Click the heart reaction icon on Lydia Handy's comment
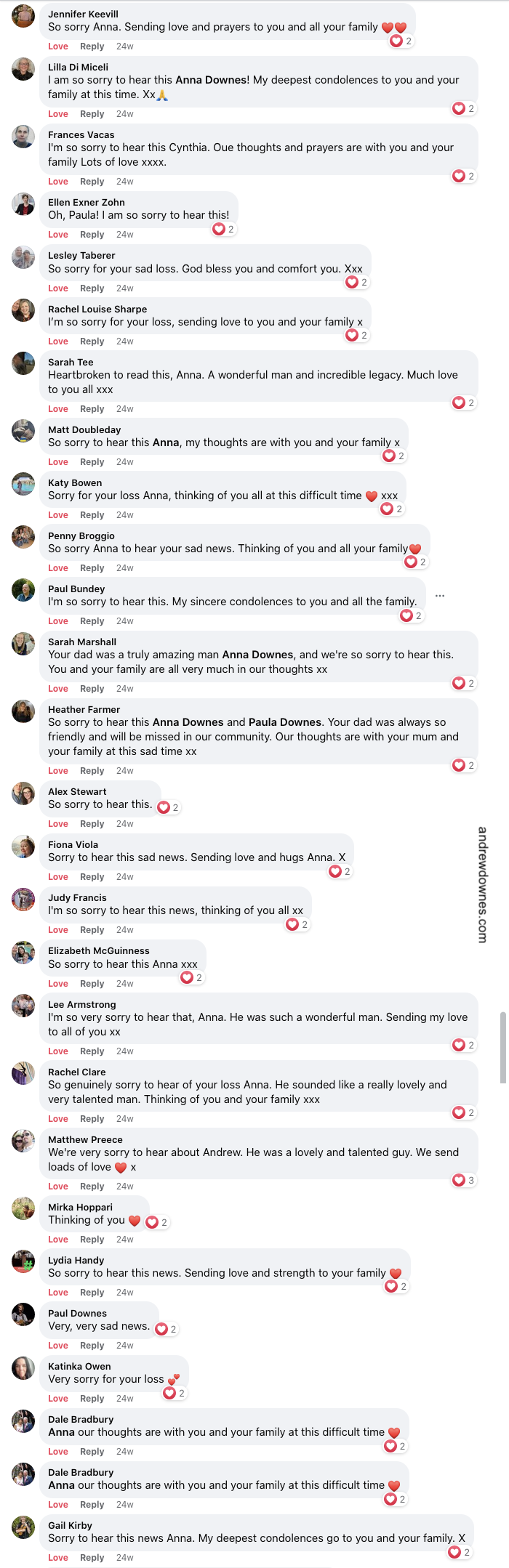 (x=390, y=1286)
